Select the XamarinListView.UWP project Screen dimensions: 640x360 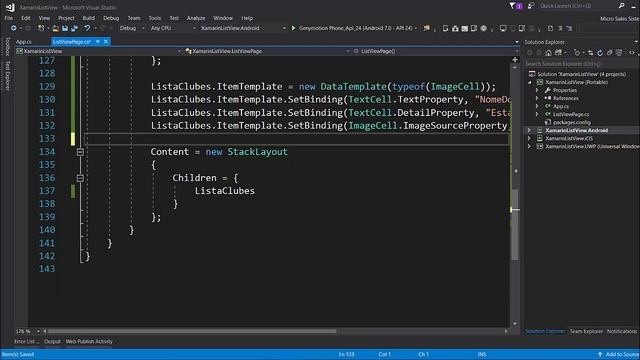tap(592, 146)
